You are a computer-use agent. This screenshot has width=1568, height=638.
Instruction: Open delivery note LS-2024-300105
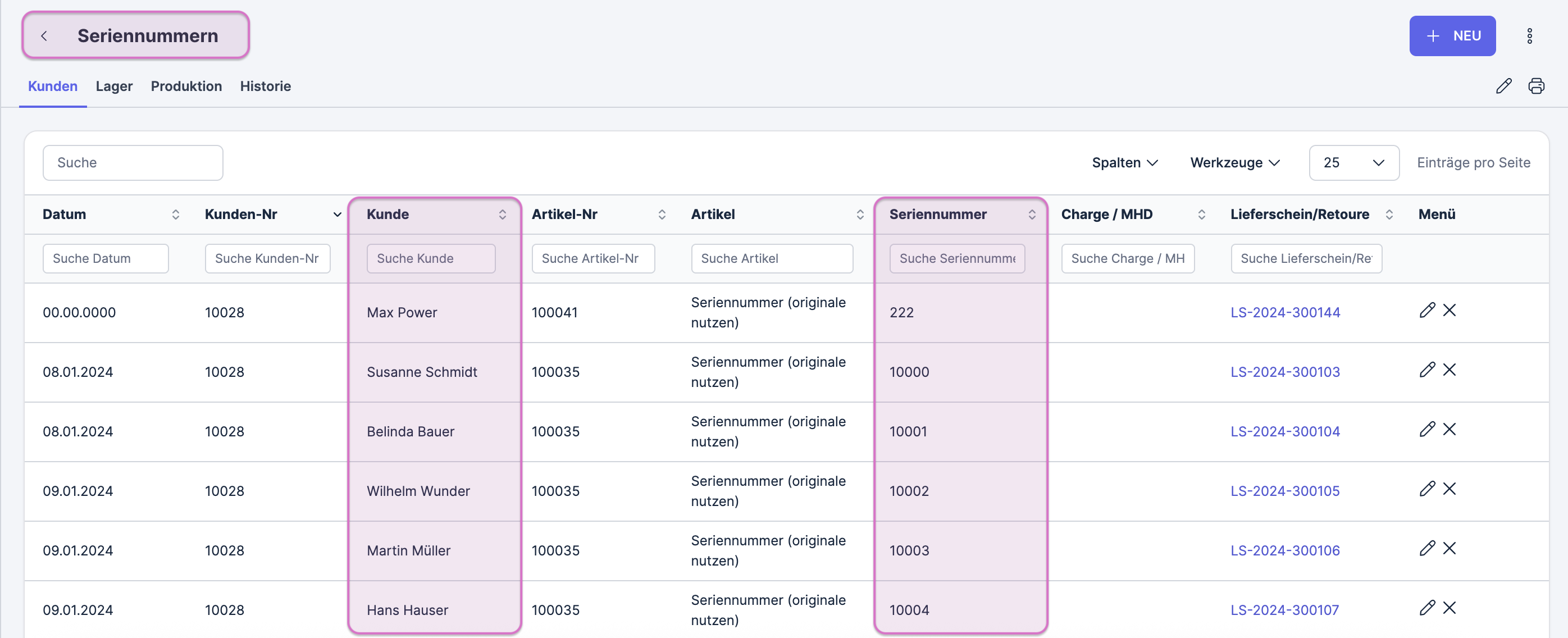click(1284, 491)
